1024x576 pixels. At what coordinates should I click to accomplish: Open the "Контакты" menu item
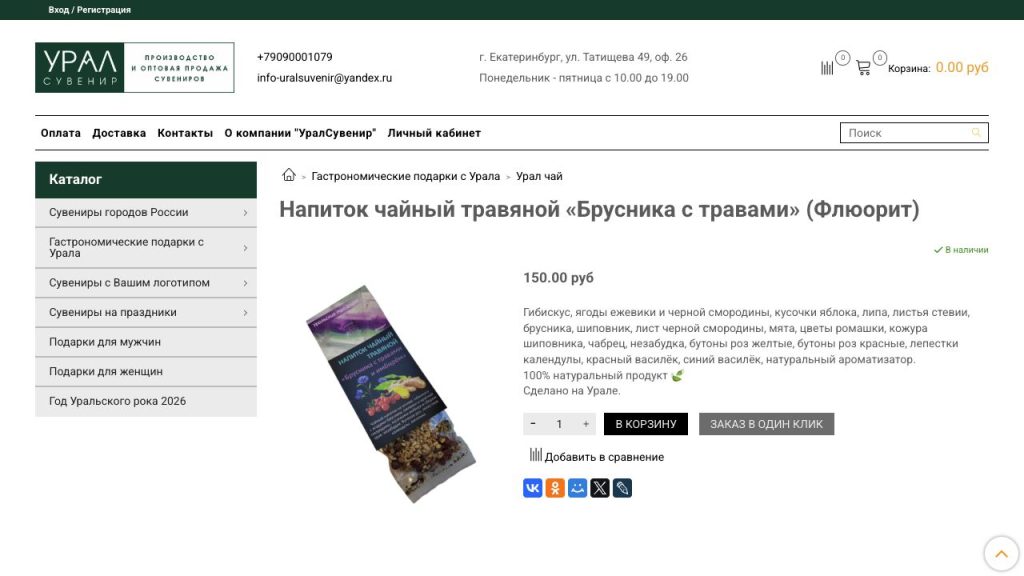click(185, 133)
